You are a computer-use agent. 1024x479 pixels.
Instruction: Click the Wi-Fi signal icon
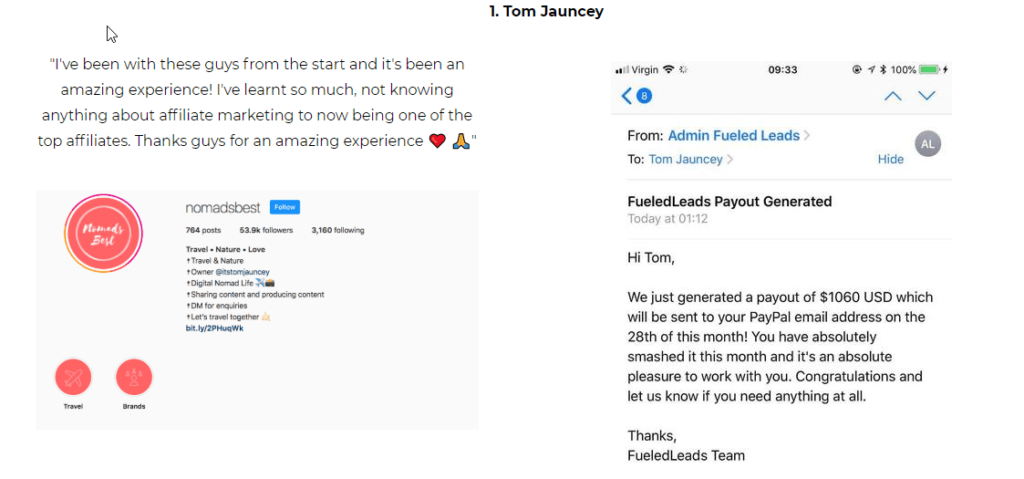click(667, 69)
